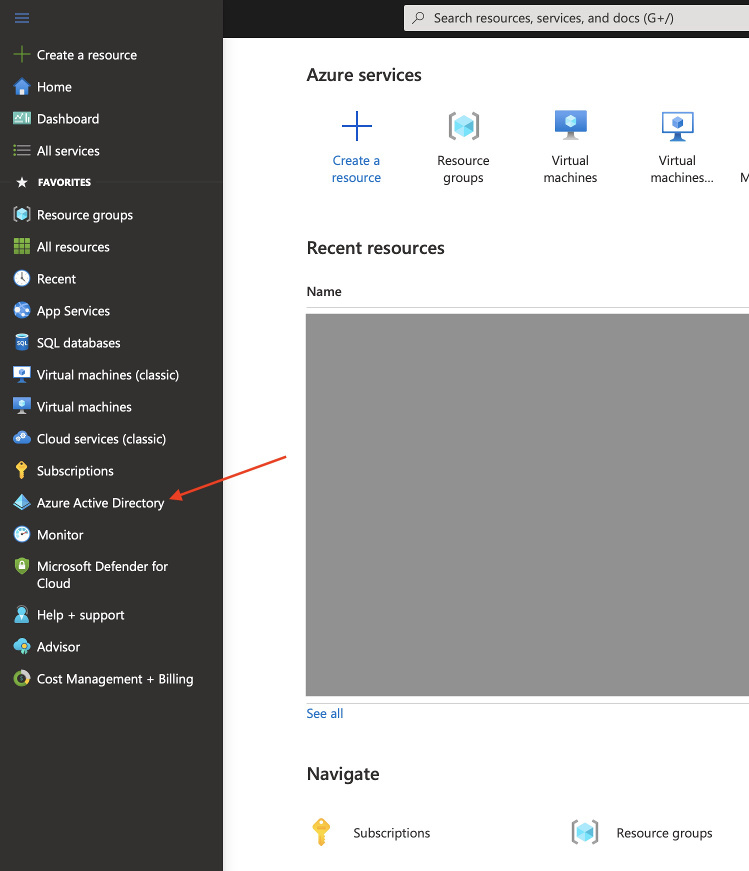Click the Resource groups label in Azure services

click(463, 169)
